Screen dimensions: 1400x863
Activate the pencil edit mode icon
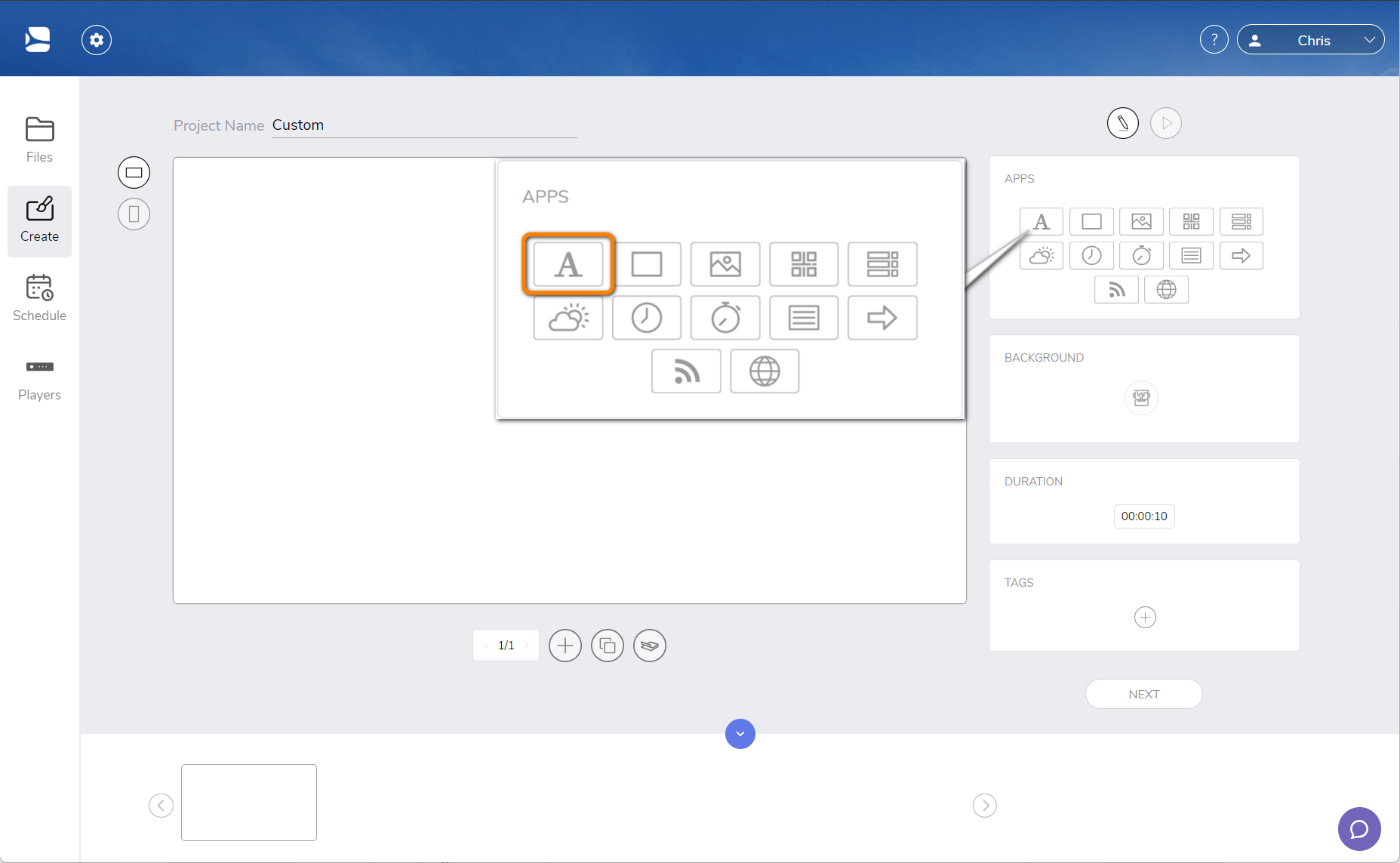pyautogui.click(x=1122, y=123)
